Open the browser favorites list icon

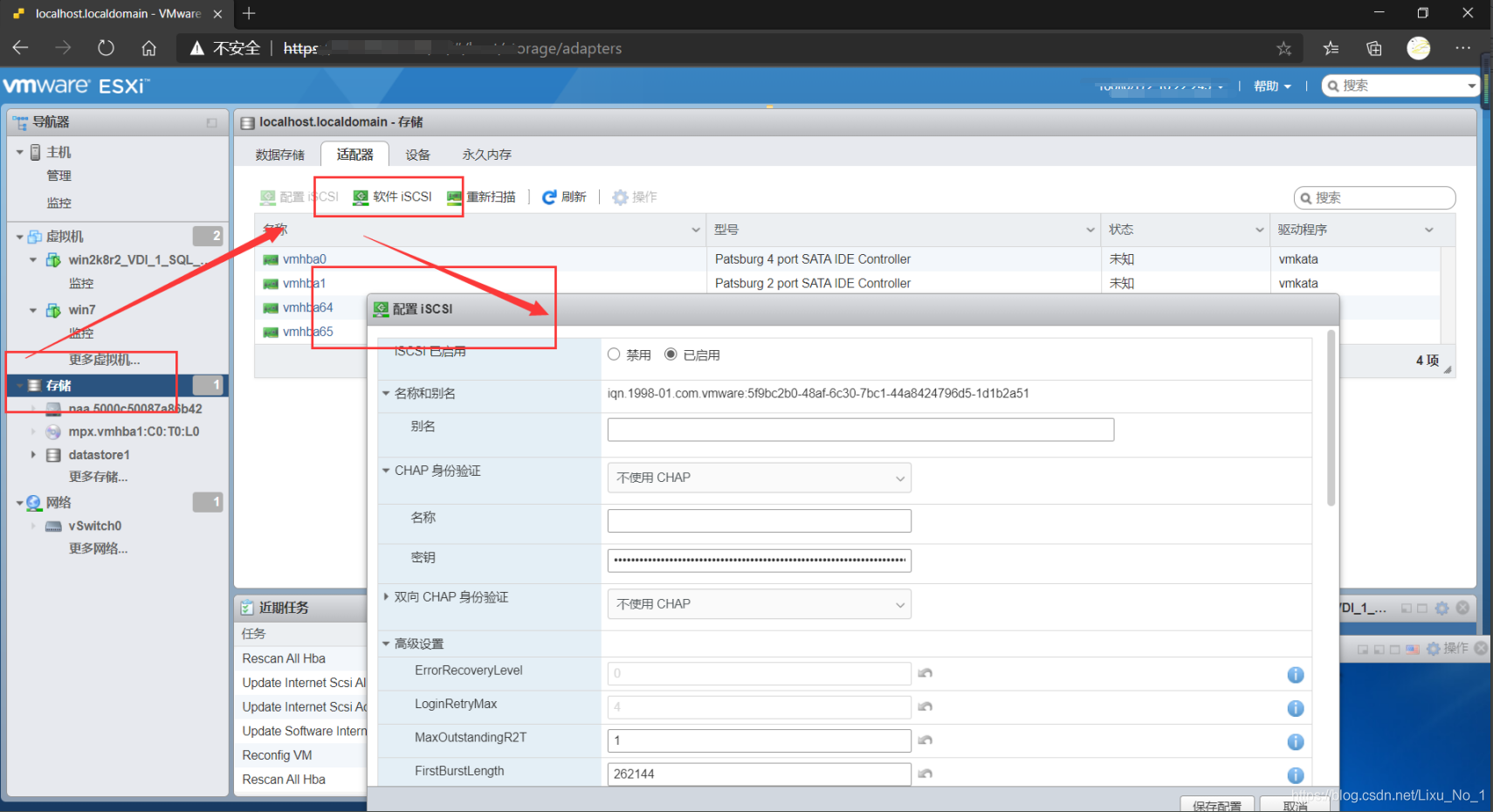pyautogui.click(x=1331, y=49)
